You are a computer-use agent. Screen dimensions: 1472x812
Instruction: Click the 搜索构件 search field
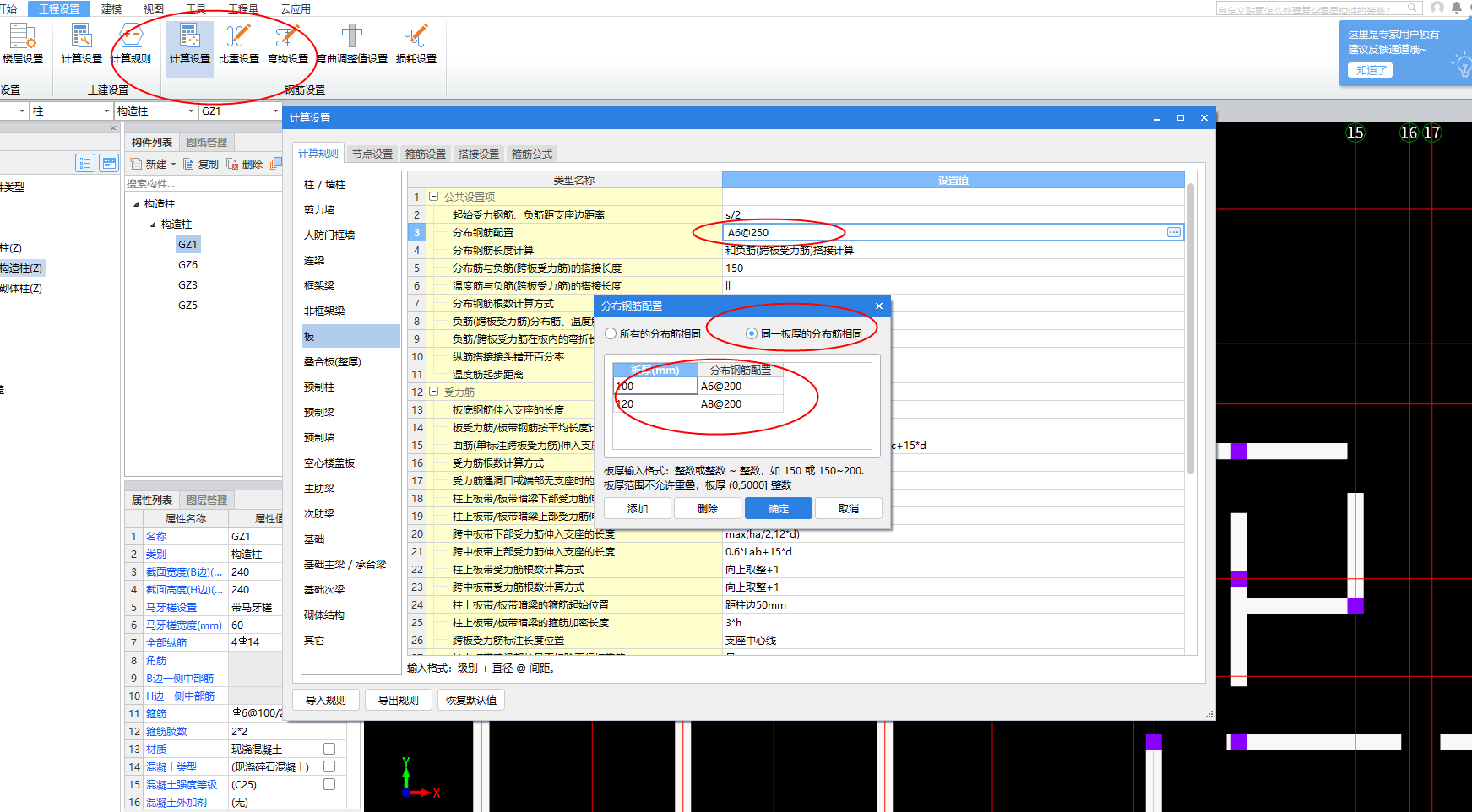204,184
